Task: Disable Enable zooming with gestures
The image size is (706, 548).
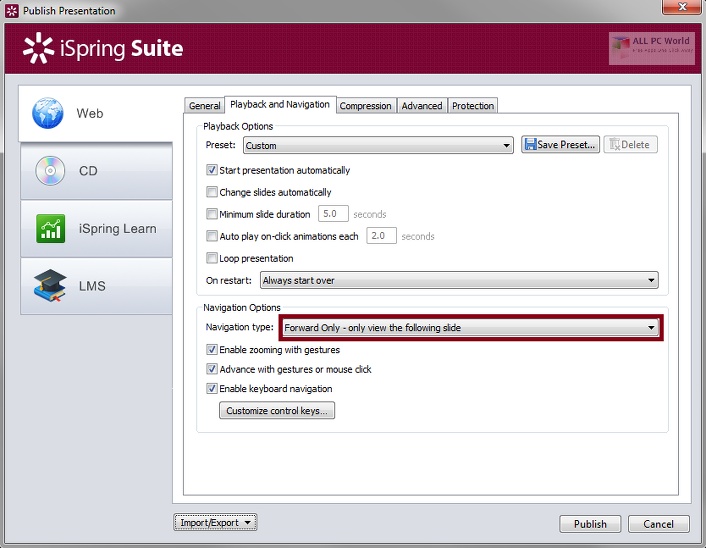Action: (212, 349)
